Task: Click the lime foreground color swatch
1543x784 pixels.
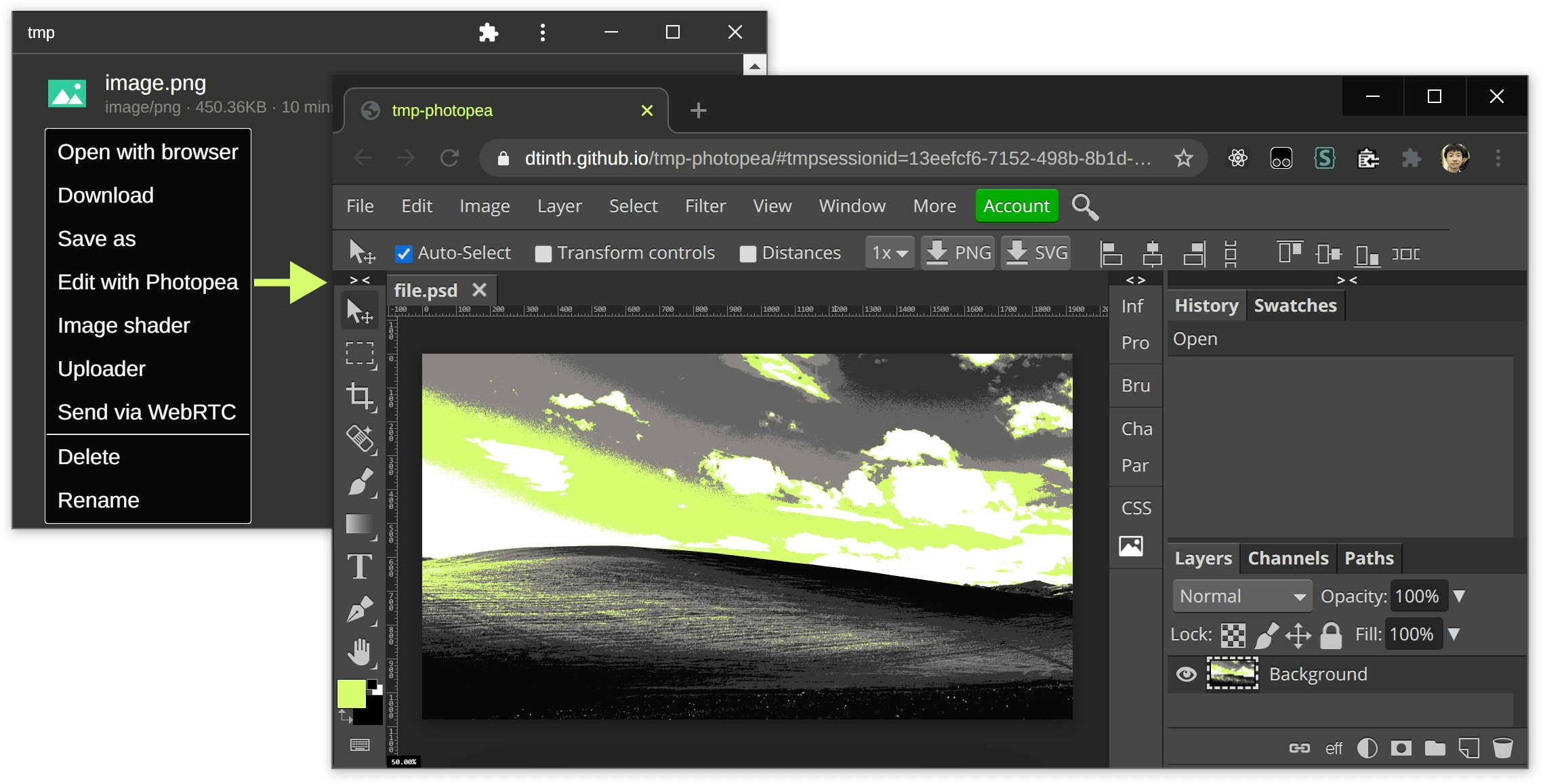Action: pos(351,693)
